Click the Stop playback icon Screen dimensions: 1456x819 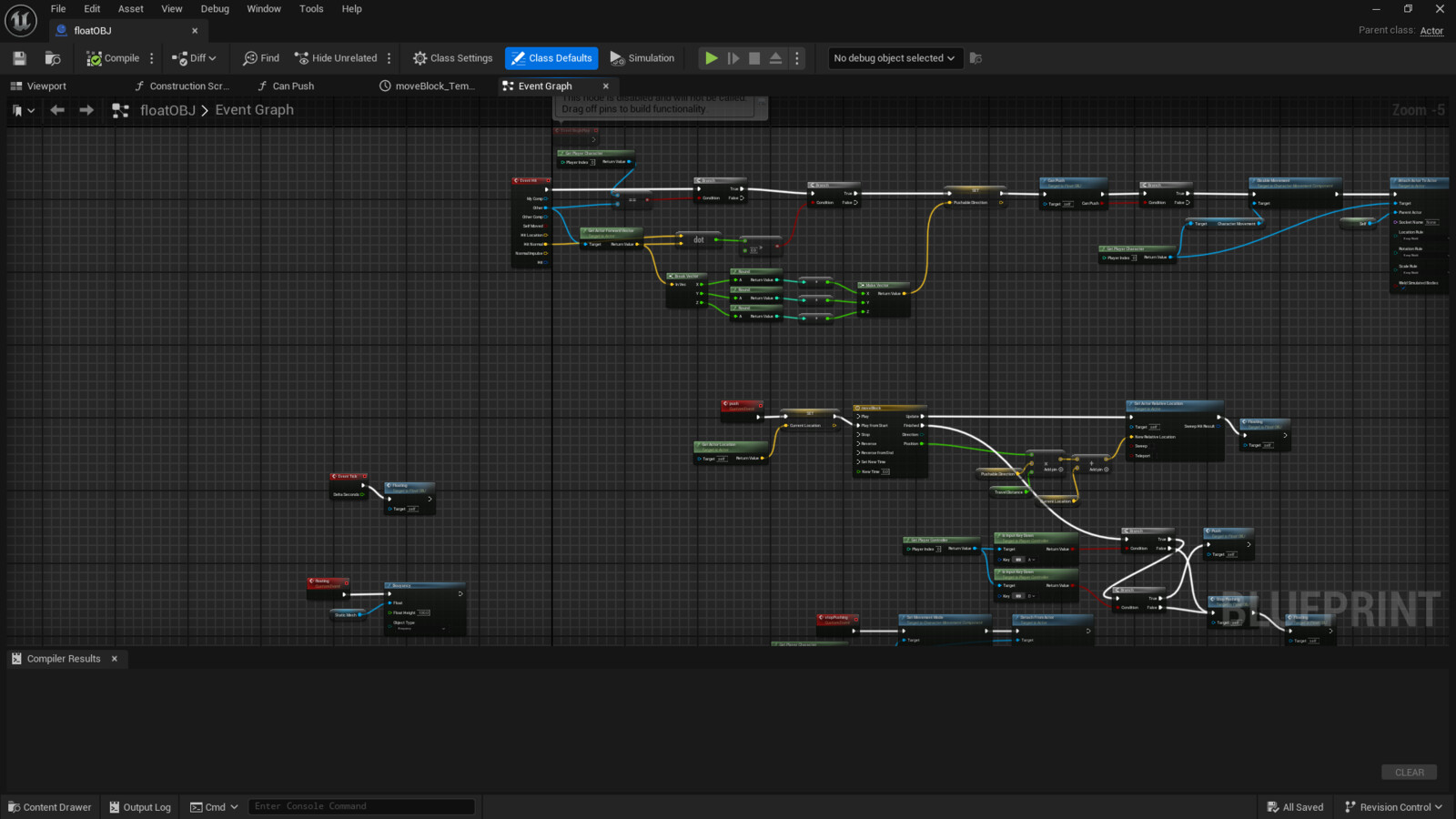(754, 58)
